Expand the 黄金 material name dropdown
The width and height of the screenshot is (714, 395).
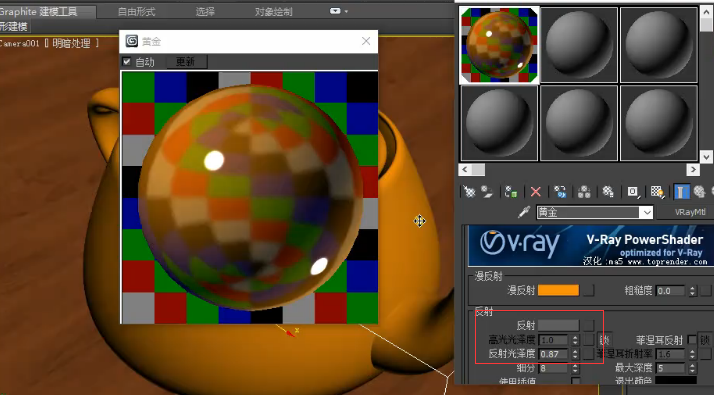(646, 212)
